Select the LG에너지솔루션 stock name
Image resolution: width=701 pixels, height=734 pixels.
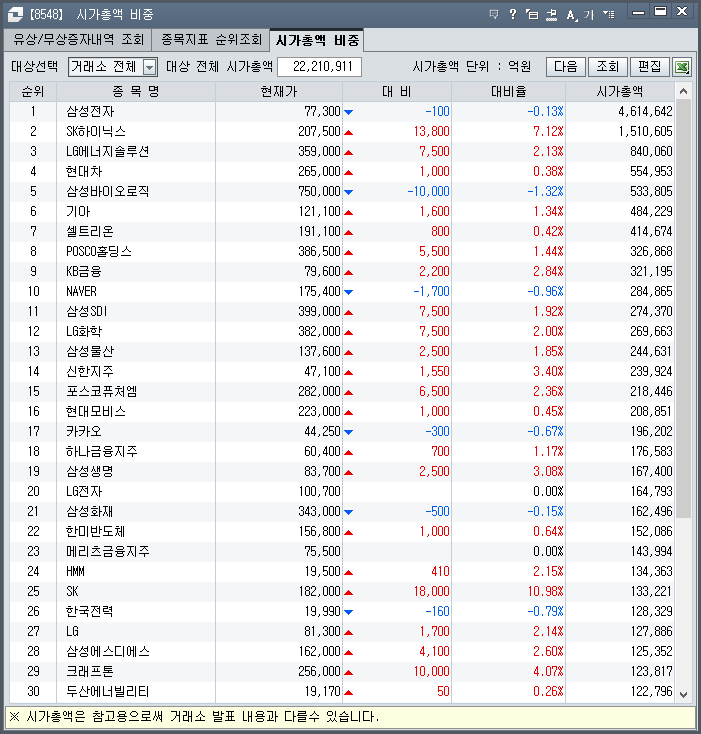tap(108, 152)
